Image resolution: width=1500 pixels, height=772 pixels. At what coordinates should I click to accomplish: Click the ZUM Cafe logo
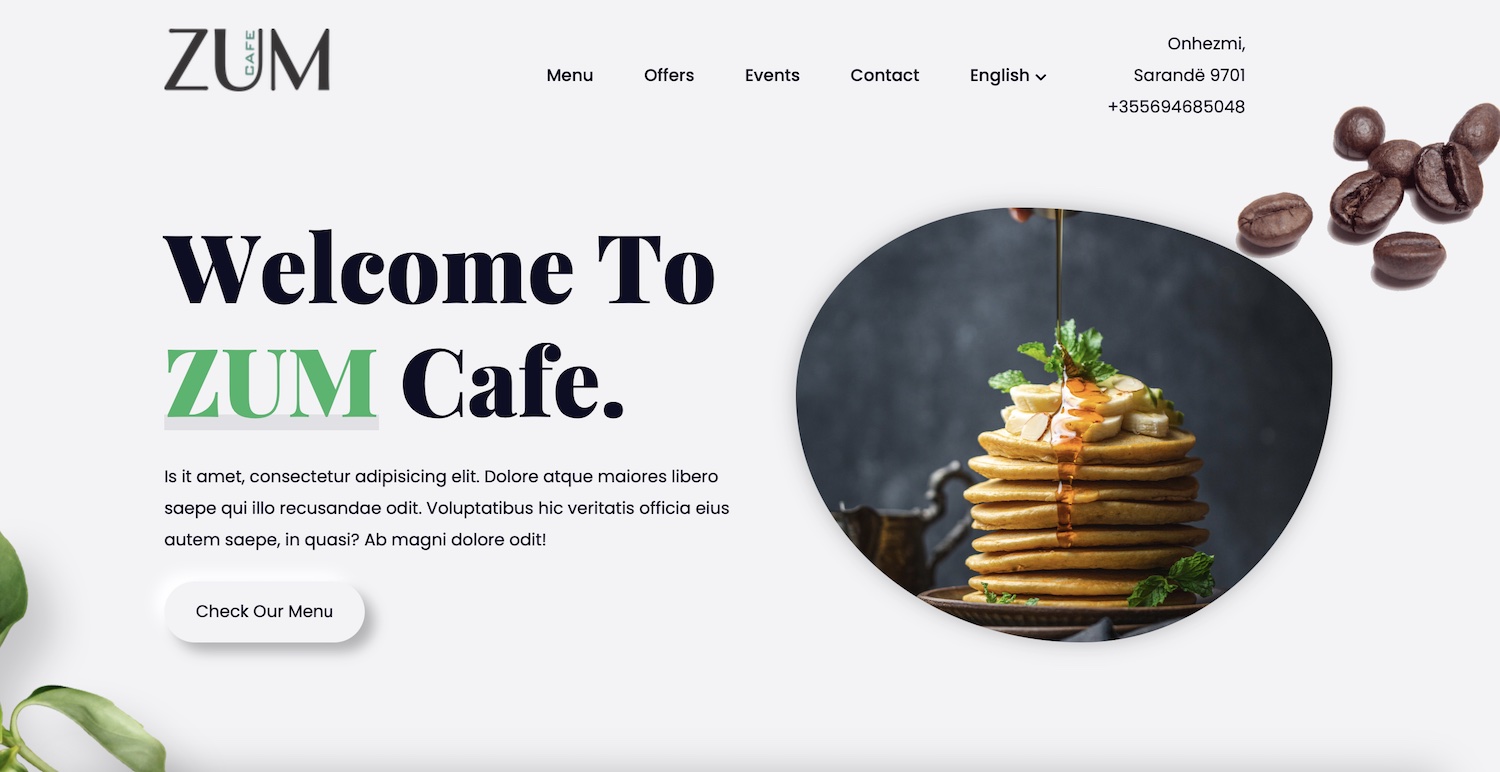247,60
